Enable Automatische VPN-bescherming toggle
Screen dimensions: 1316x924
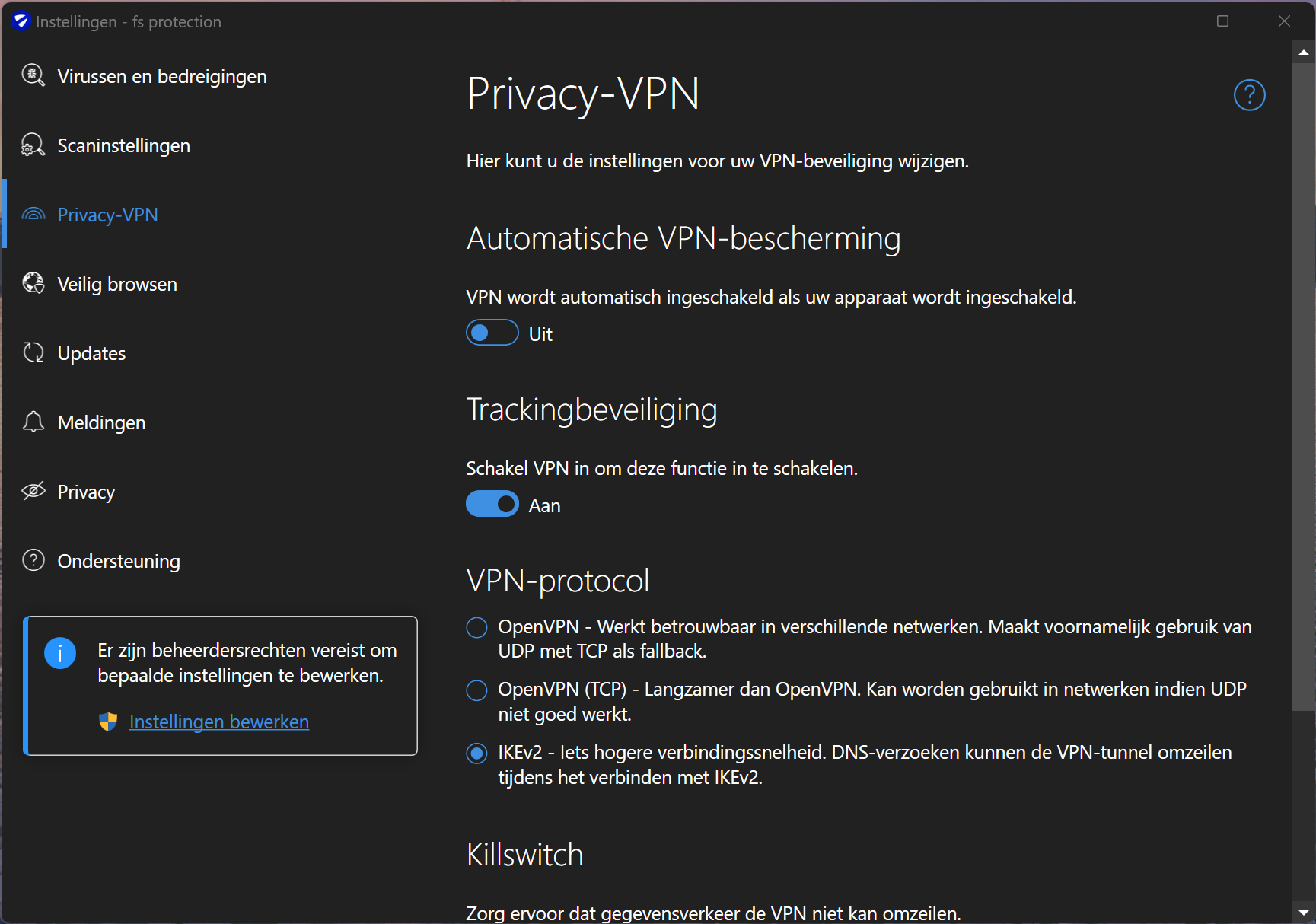click(x=492, y=333)
